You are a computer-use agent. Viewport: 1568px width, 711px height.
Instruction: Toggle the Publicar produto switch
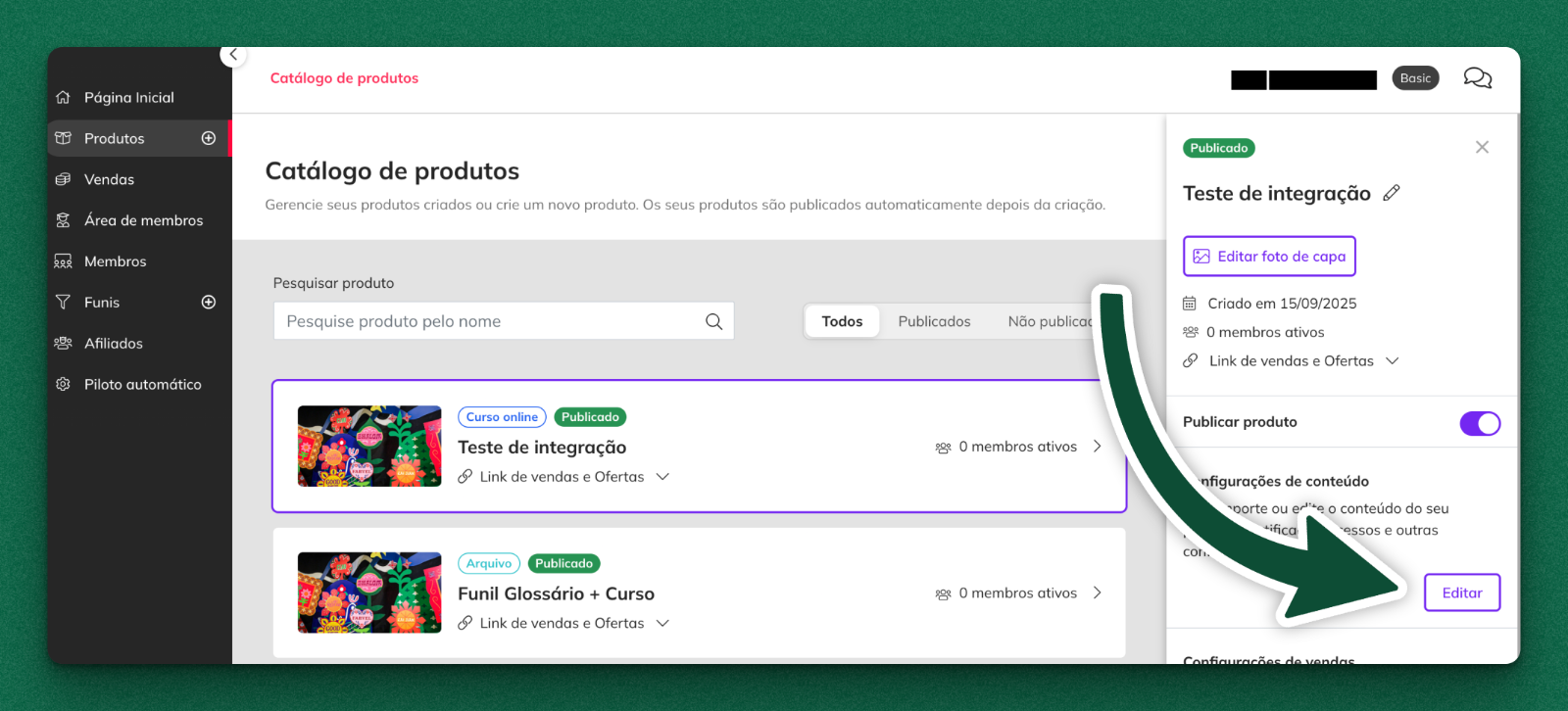[x=1480, y=423]
